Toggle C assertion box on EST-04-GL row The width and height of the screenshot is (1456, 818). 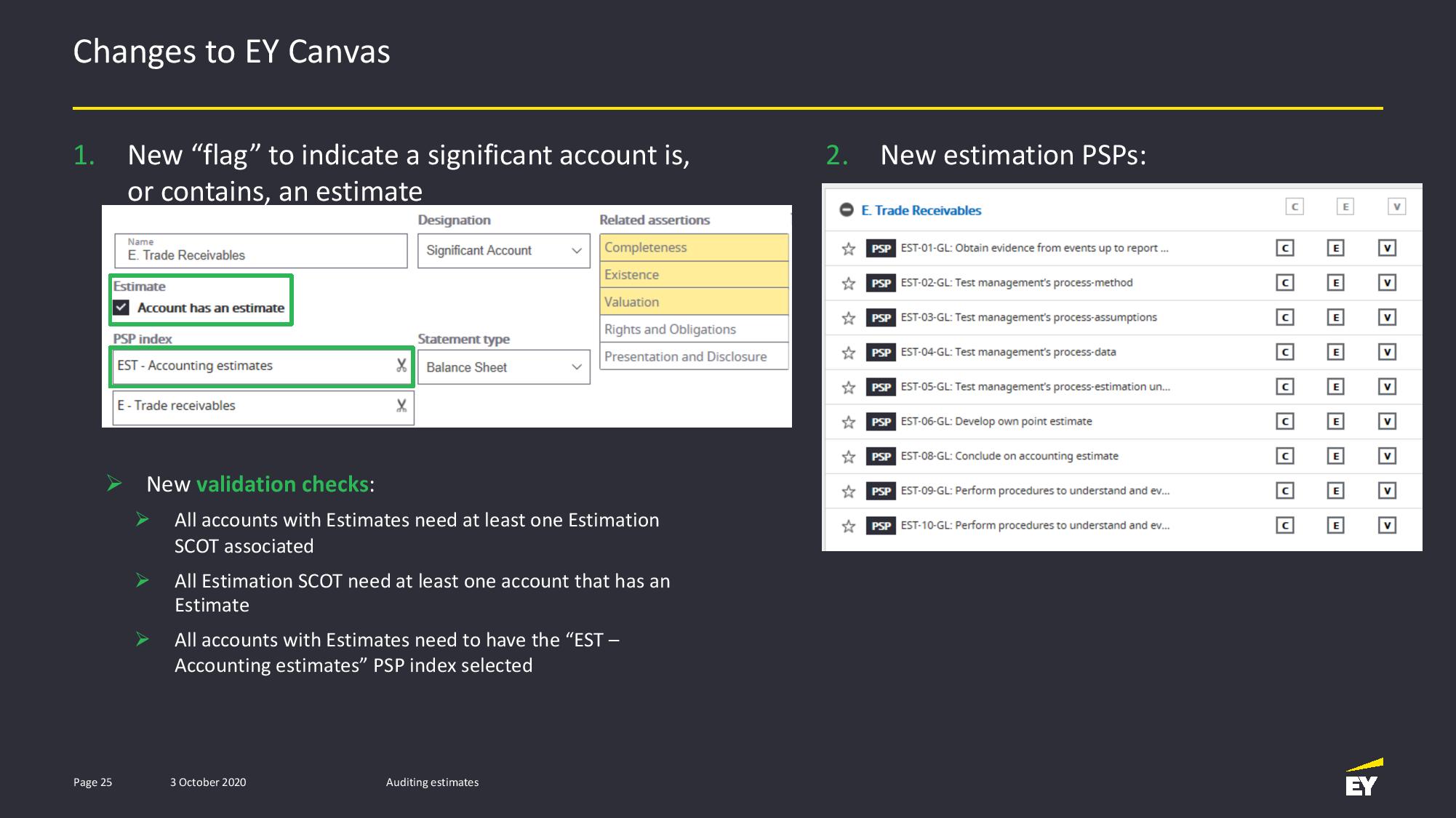tap(1285, 353)
